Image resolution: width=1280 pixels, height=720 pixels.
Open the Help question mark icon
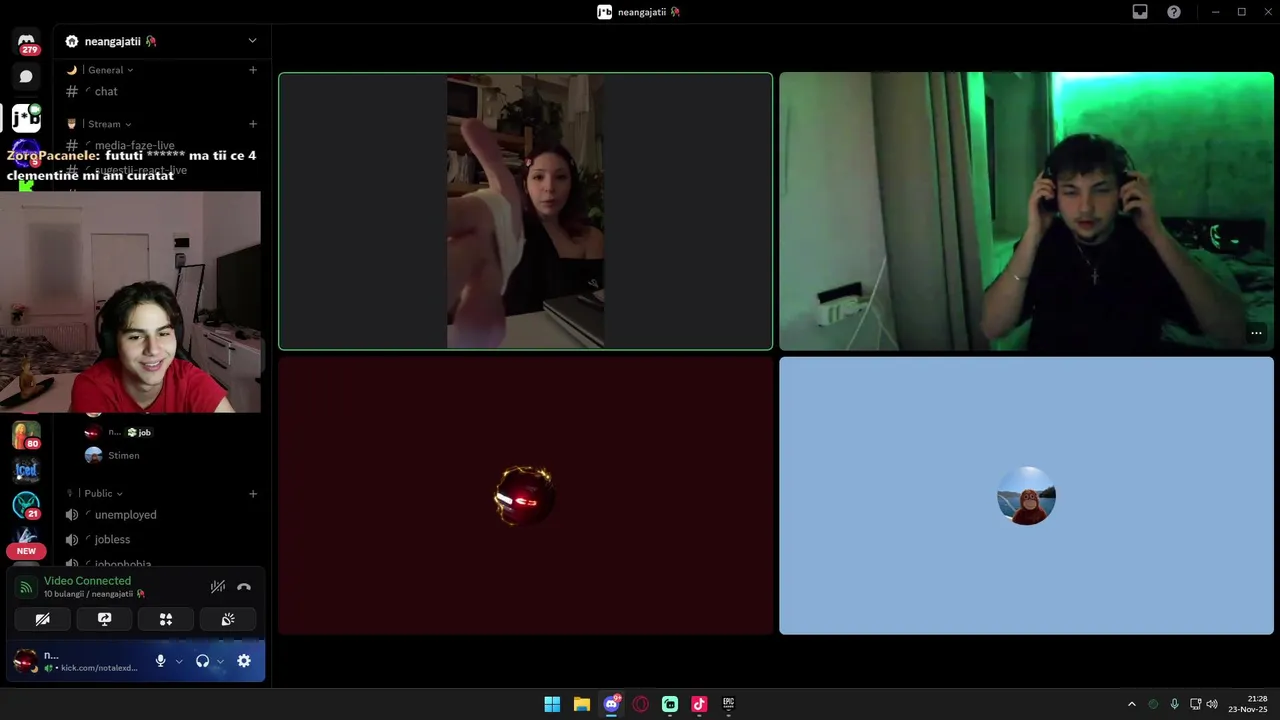pyautogui.click(x=1174, y=12)
